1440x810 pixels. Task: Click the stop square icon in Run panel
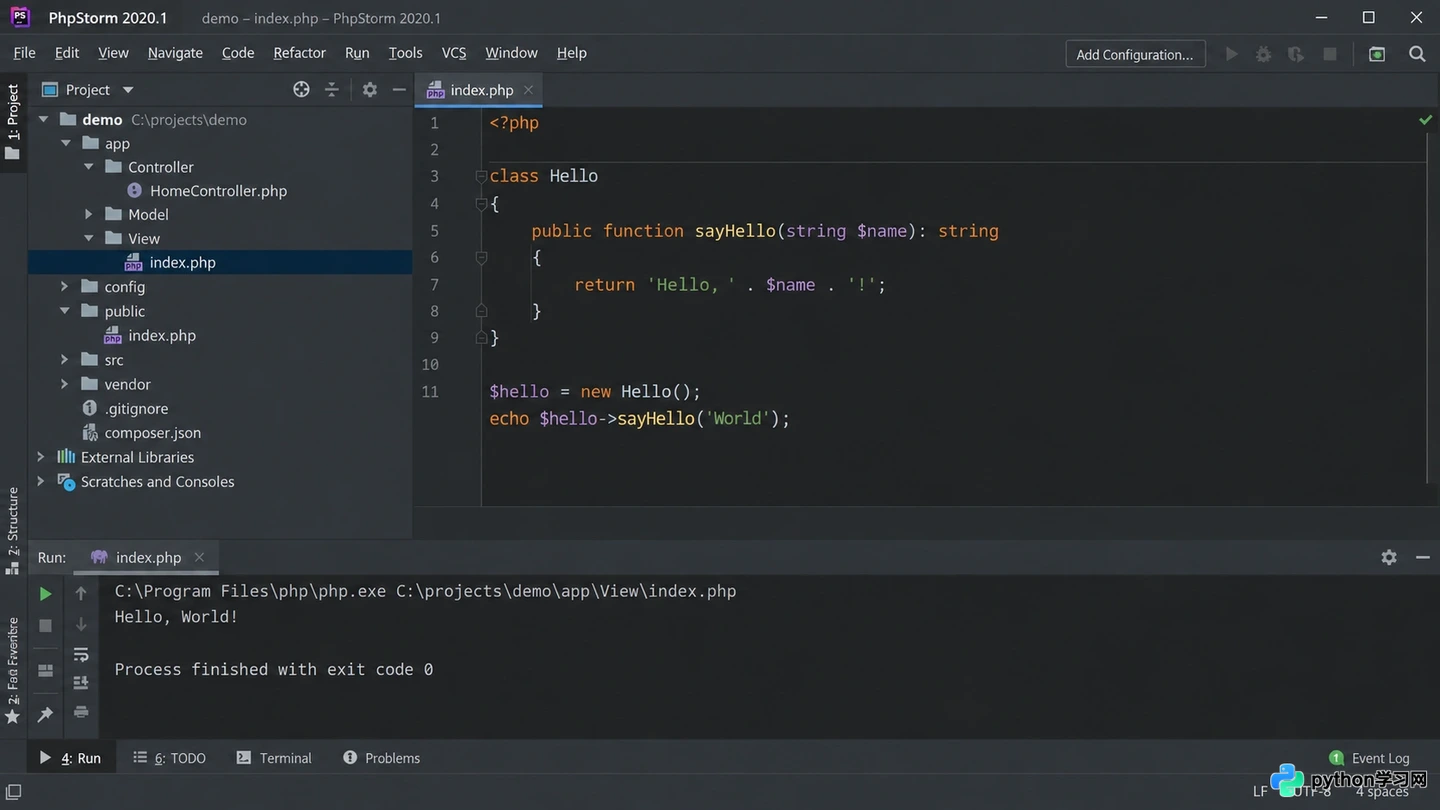click(45, 625)
